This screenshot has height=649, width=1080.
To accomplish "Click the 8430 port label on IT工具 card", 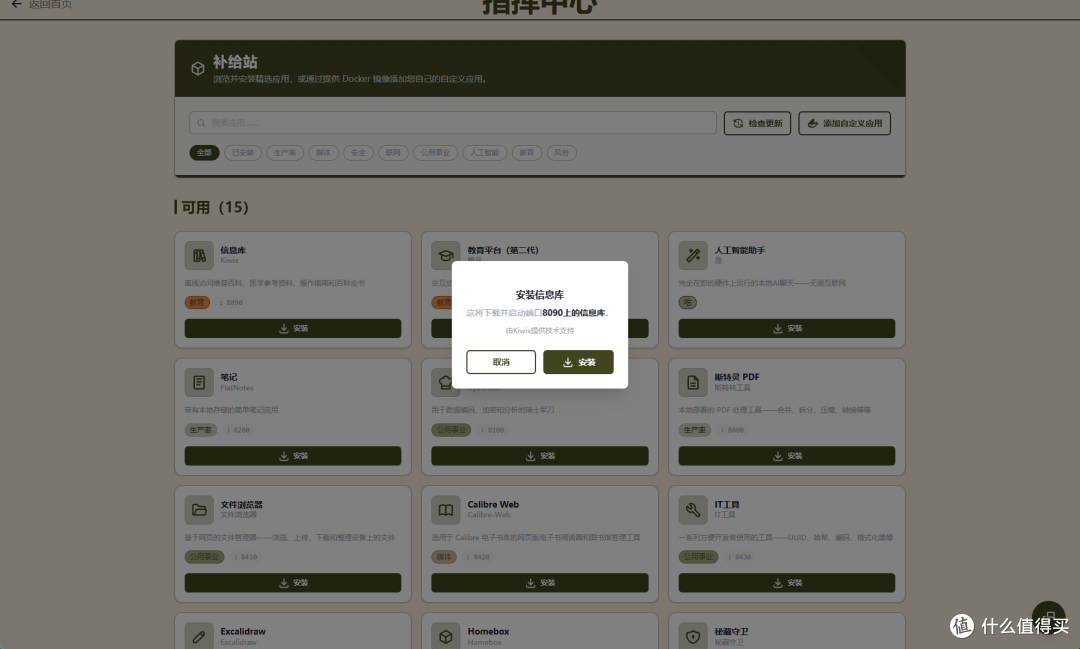I will [x=740, y=557].
